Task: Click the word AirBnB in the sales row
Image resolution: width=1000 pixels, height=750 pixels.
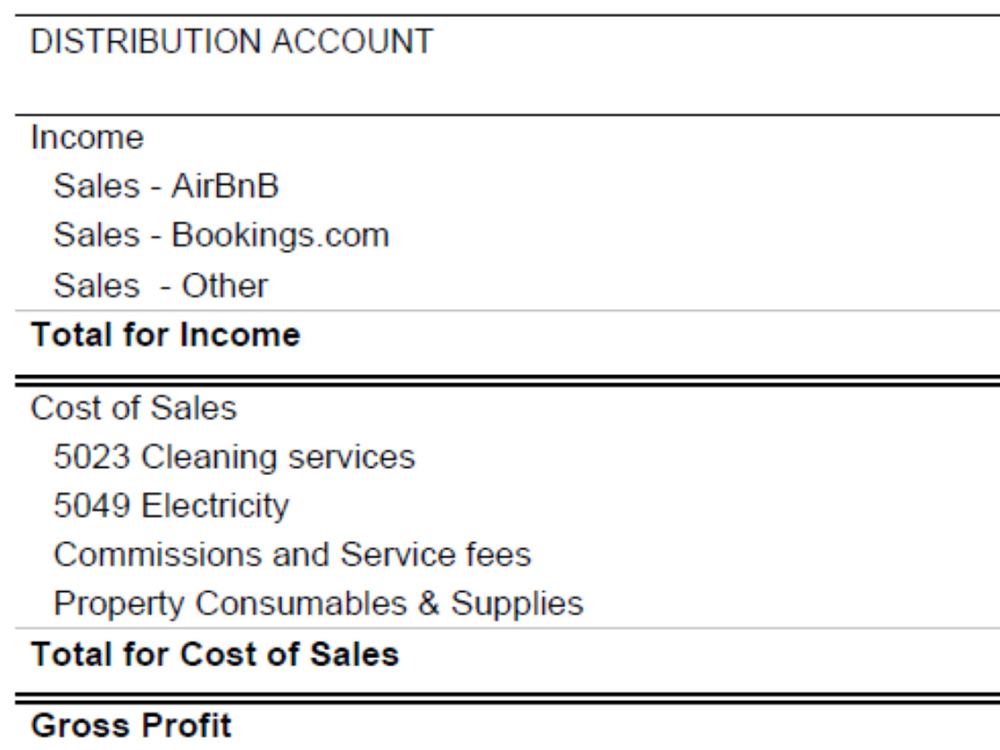Action: [225, 186]
